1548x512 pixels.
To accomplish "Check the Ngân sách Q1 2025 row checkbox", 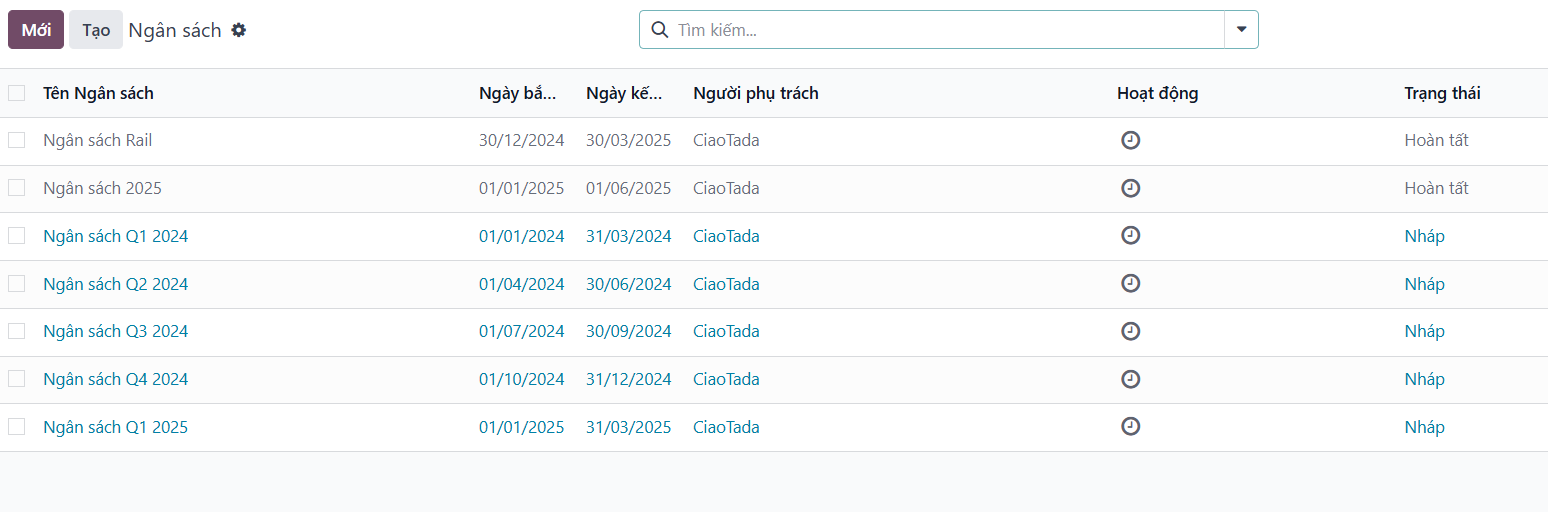I will coord(16,427).
